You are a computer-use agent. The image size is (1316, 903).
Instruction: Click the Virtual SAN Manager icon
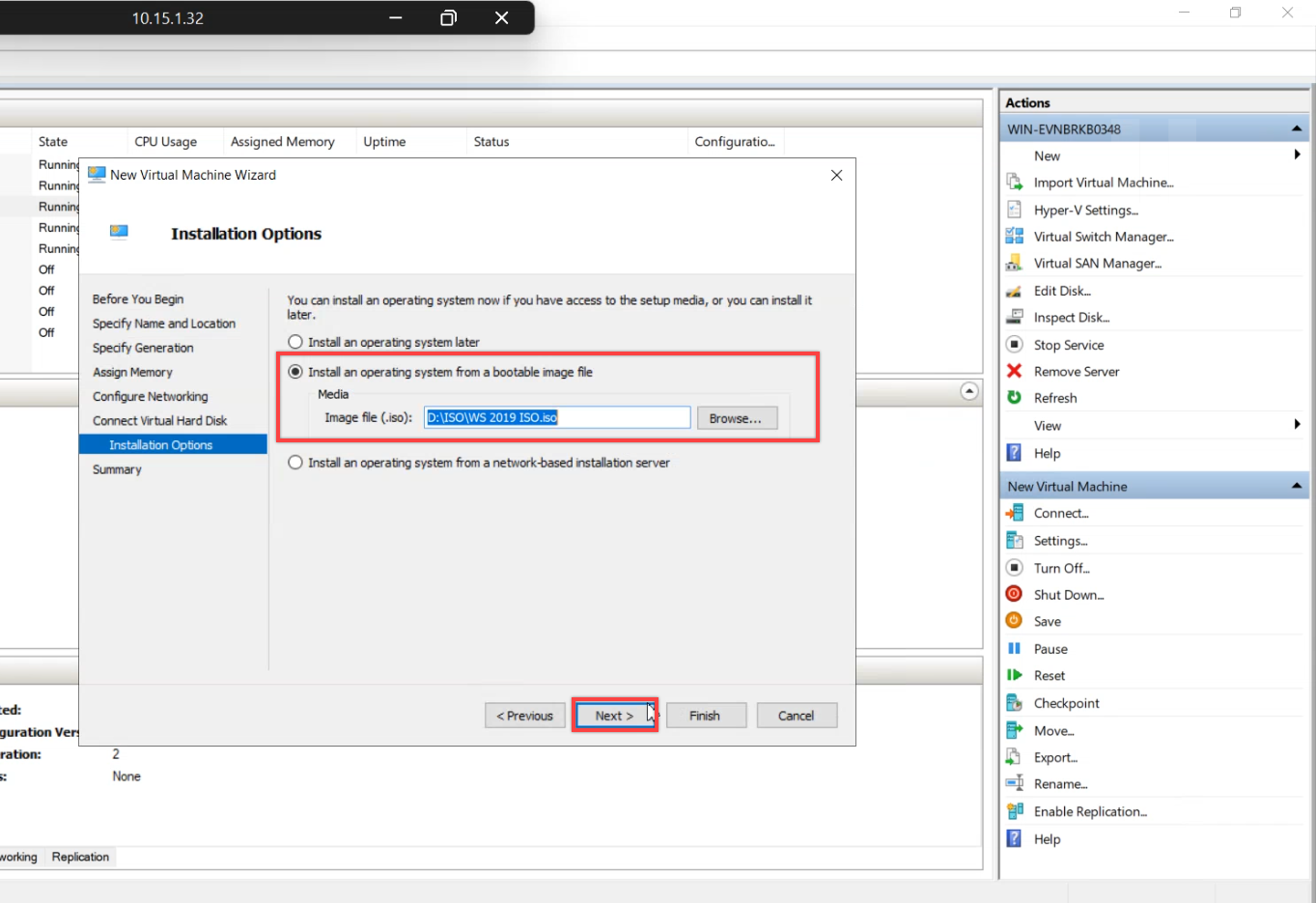[1014, 263]
